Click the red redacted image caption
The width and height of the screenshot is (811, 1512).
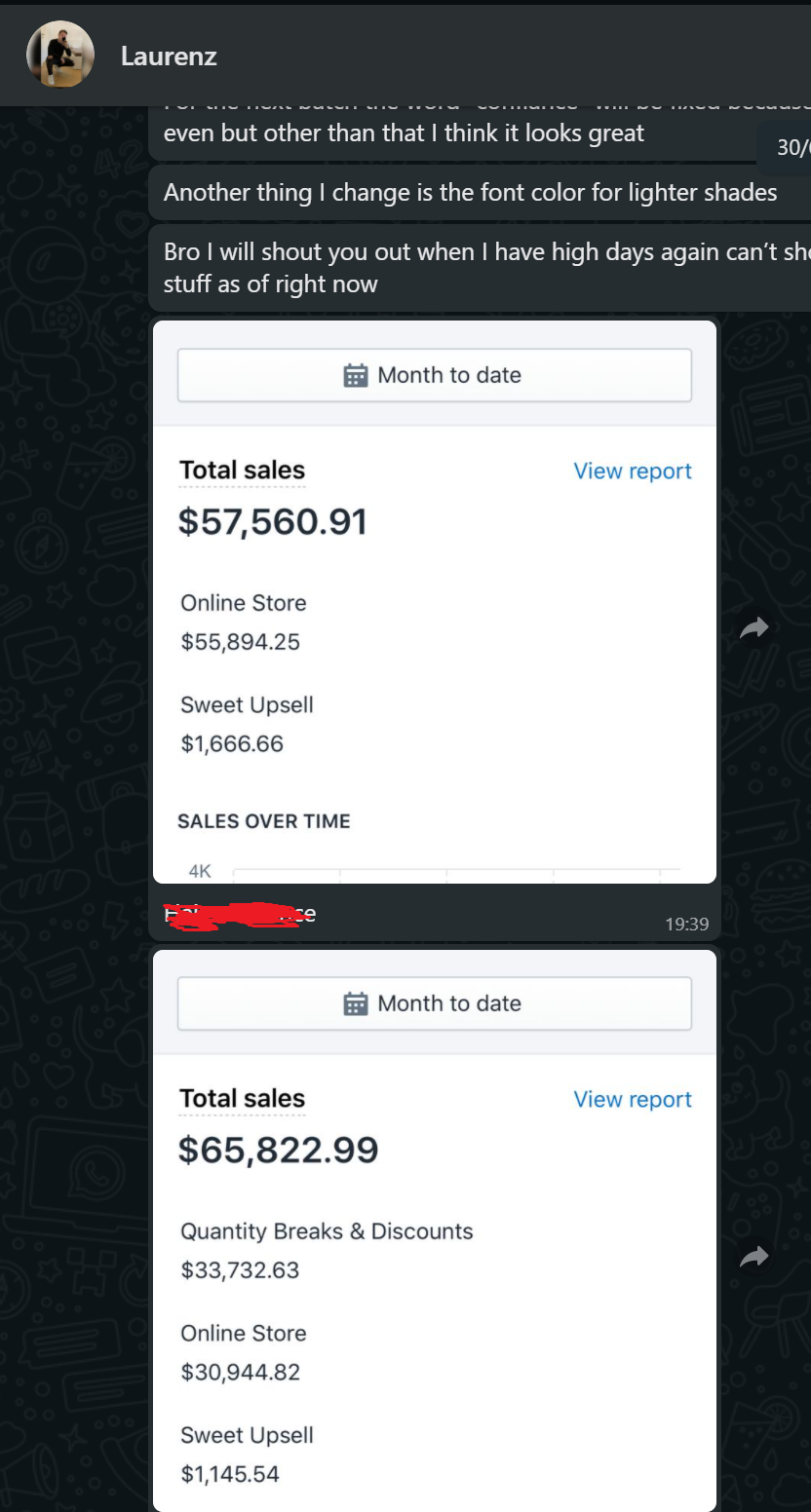point(240,914)
